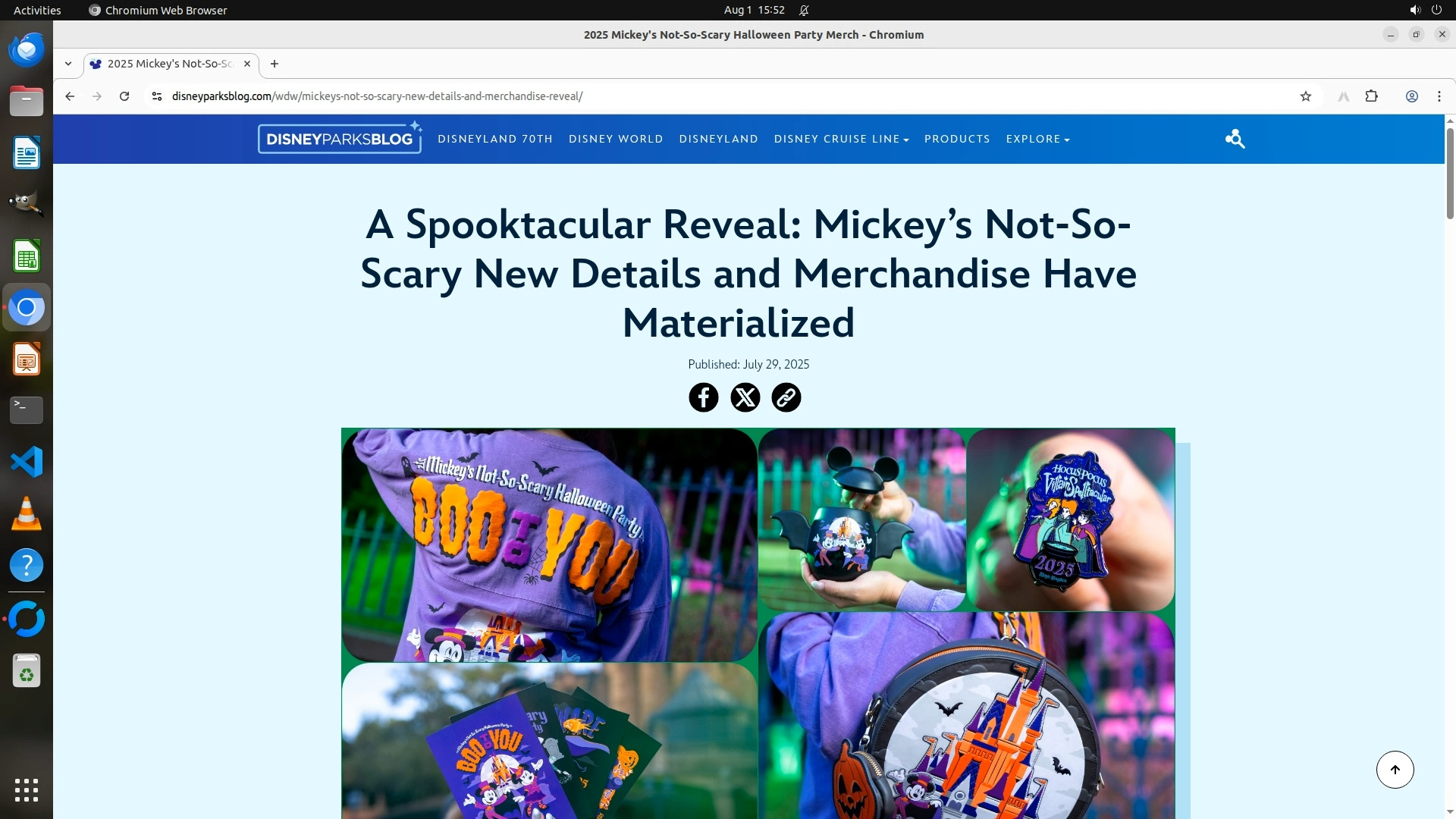
Task: Click the back-to-top arrow button
Action: click(1395, 770)
